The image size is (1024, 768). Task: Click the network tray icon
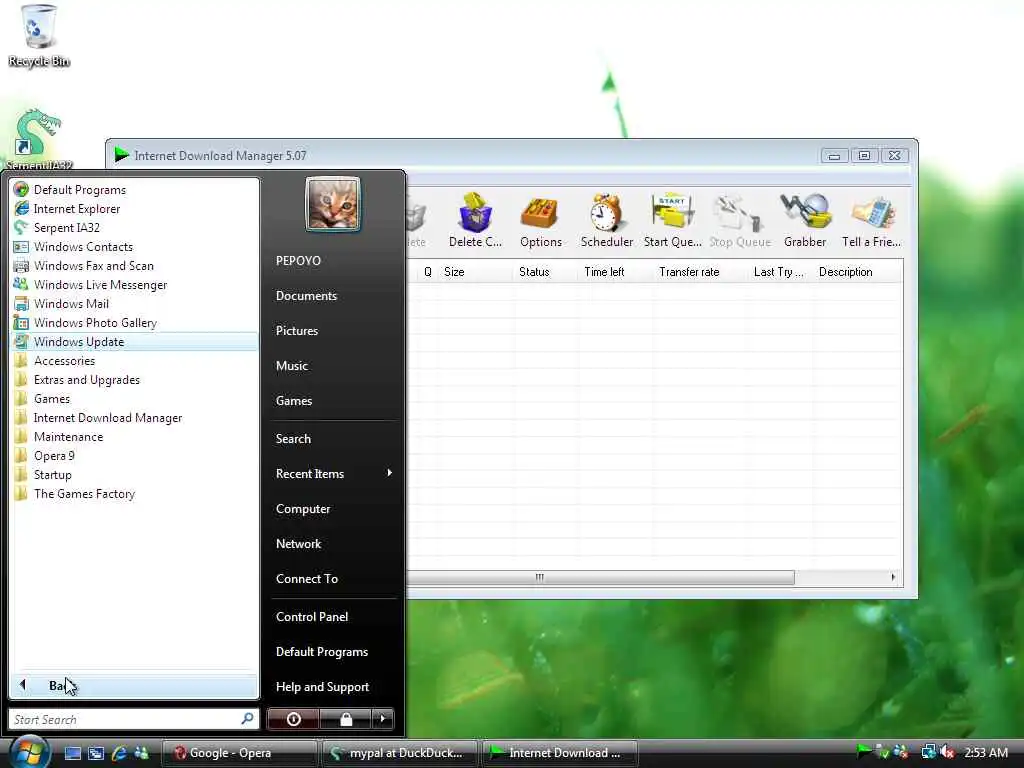(928, 752)
